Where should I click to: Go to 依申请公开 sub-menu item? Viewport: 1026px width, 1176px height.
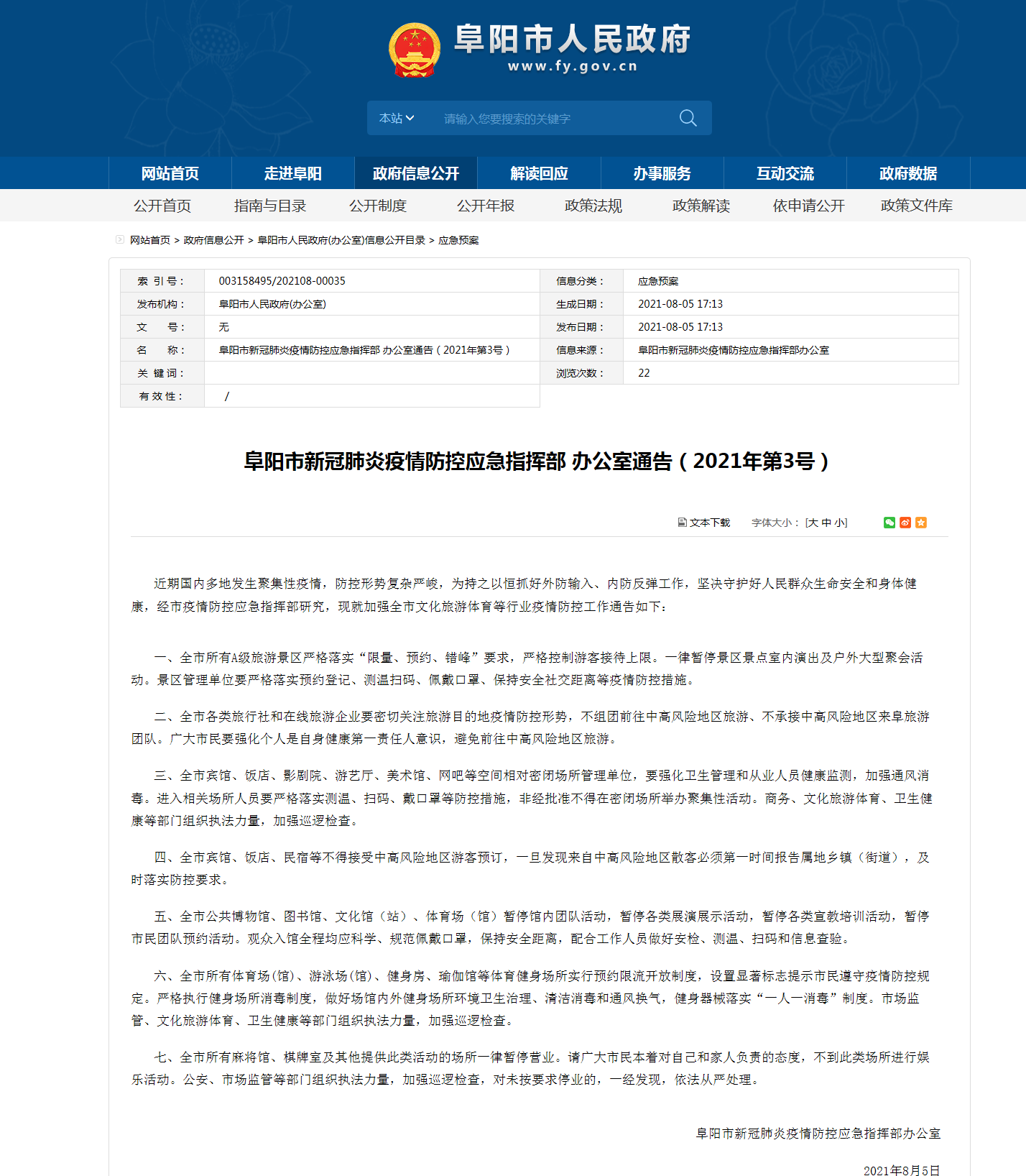809,206
